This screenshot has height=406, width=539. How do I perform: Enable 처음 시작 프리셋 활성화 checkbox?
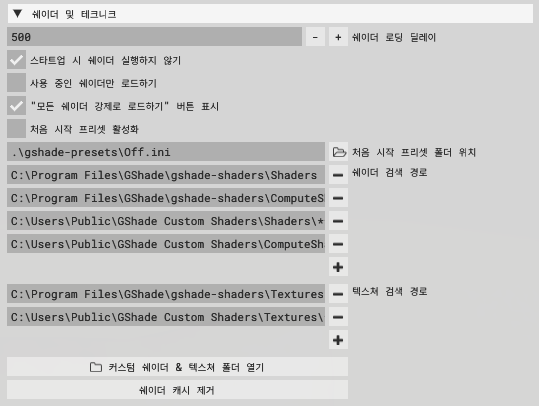click(x=16, y=129)
